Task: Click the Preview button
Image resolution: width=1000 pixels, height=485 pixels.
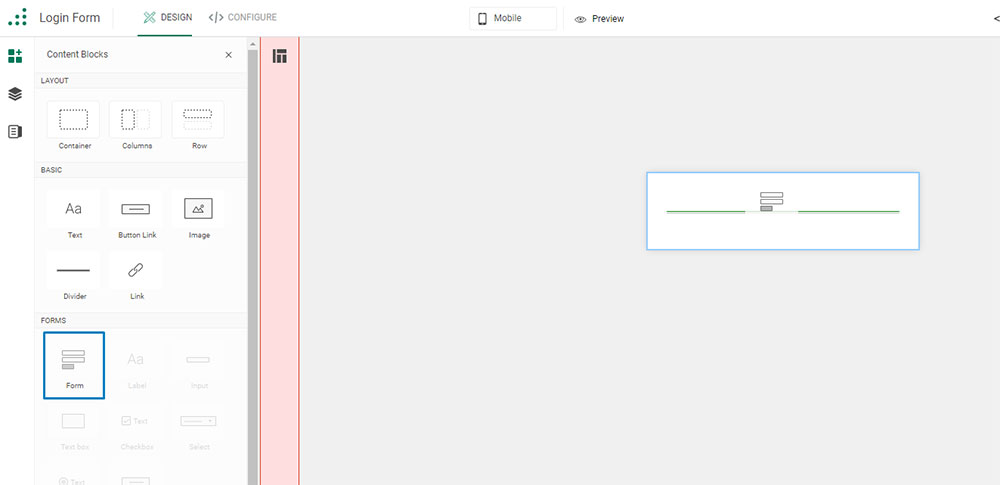Action: 599,19
